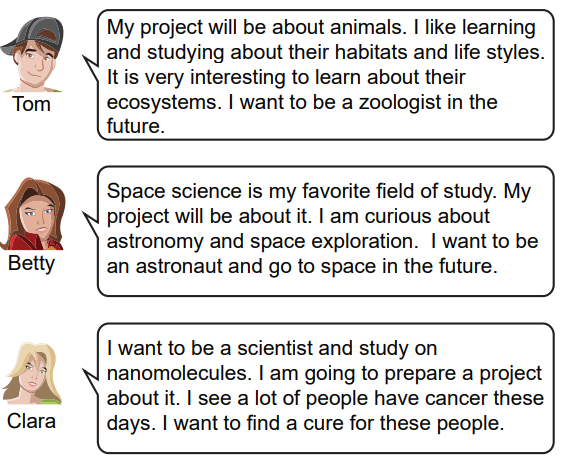
Task: Click the word nanomolecules in Clara's text
Action: point(177,373)
